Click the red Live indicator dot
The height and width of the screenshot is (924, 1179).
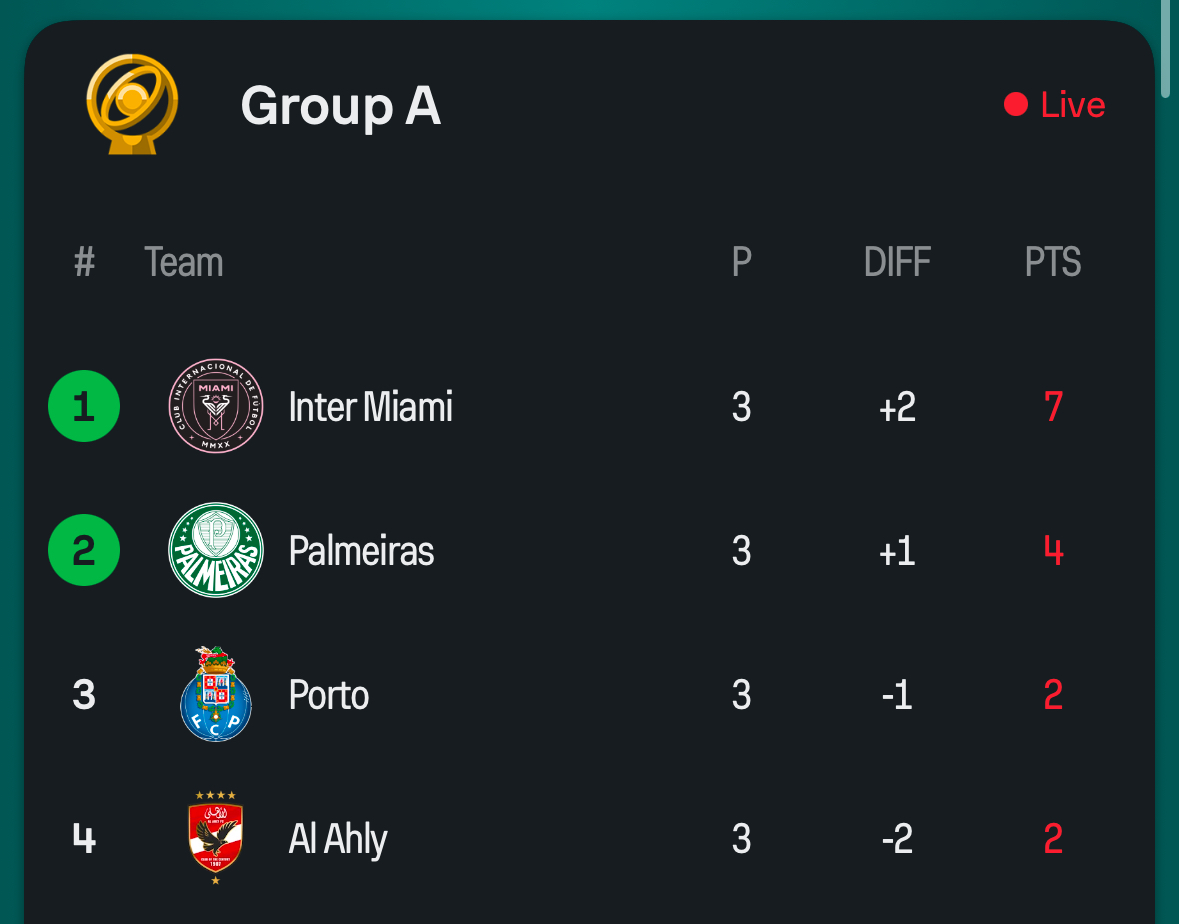point(1016,105)
